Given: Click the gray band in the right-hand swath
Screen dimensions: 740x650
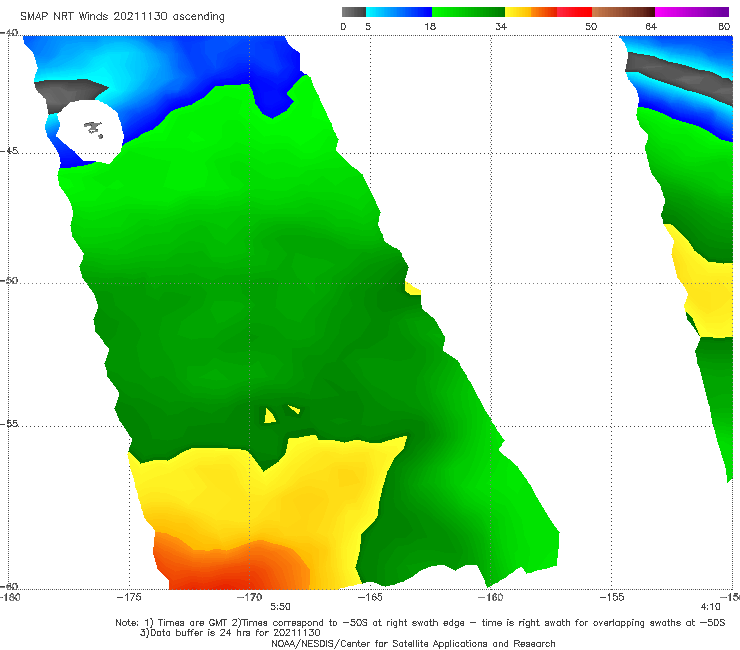Looking at the screenshot, I should 680,76.
